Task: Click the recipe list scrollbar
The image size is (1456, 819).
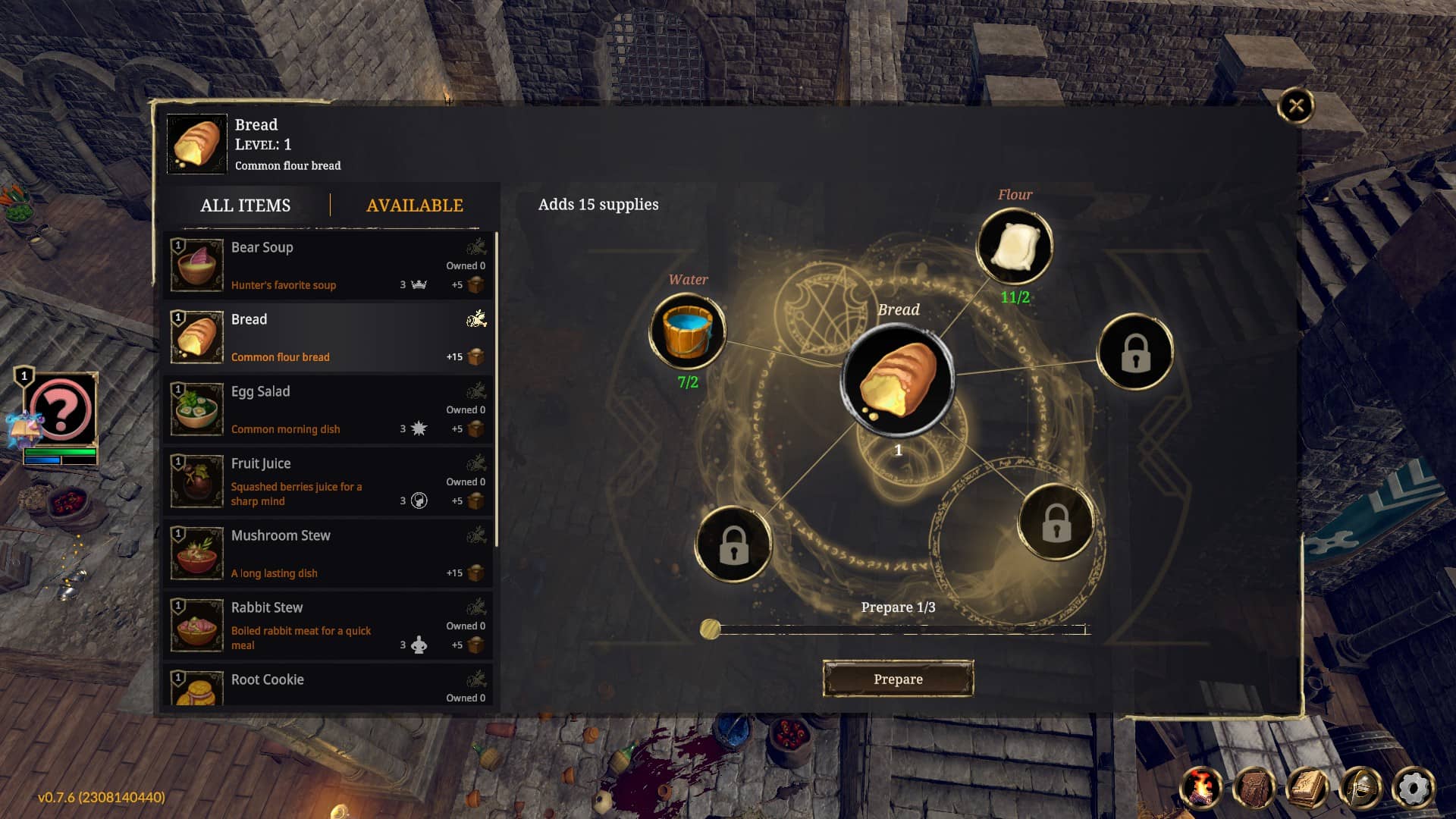Action: [x=497, y=389]
